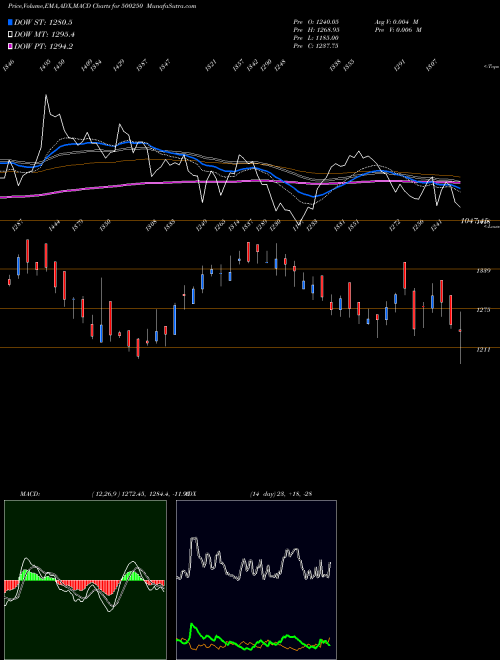Click the tall white price spike peak in EMA chart
The image size is (500, 660).
click(x=46, y=96)
